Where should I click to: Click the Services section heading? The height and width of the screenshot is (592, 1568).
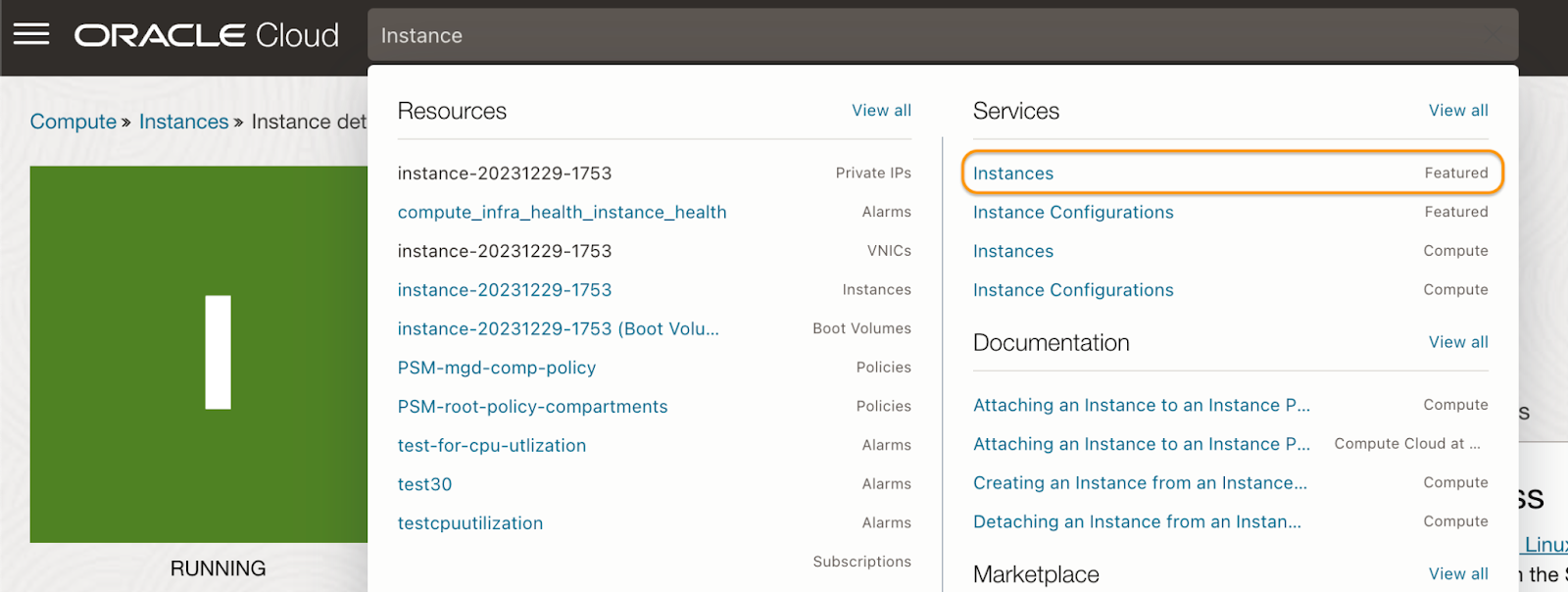point(1015,111)
